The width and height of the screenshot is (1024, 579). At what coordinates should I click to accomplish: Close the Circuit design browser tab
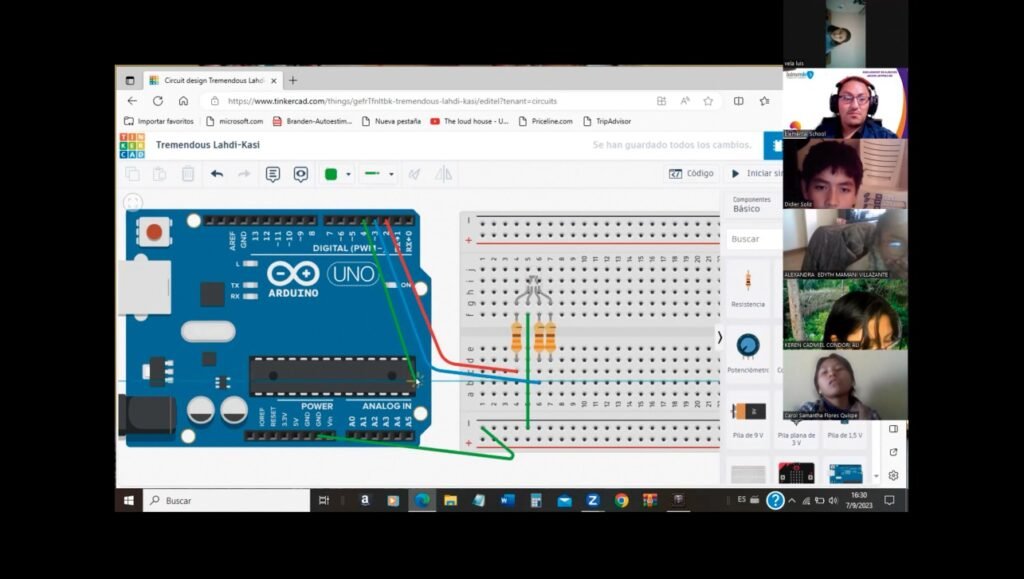pos(274,81)
